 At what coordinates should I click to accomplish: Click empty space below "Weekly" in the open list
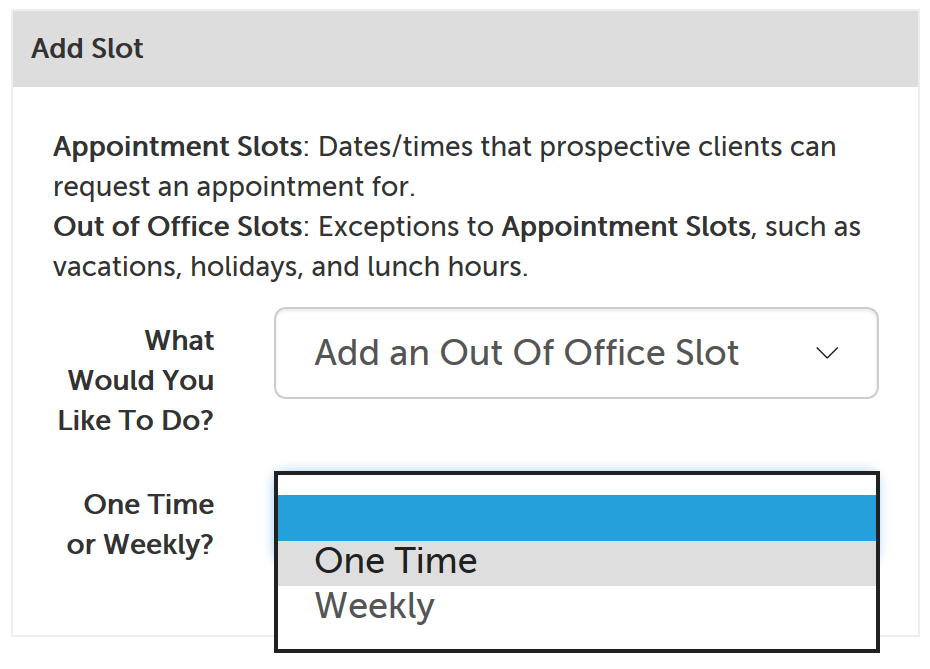[x=576, y=637]
